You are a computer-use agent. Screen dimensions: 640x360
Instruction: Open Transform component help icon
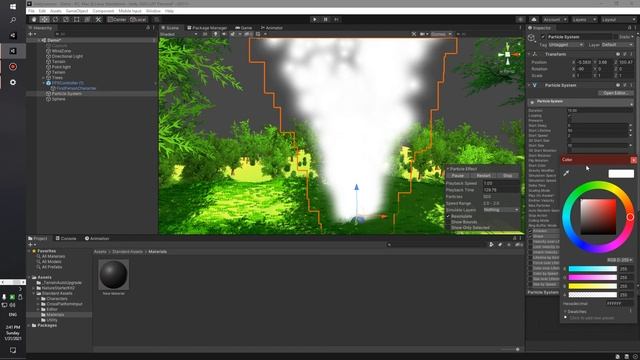[x=618, y=54]
